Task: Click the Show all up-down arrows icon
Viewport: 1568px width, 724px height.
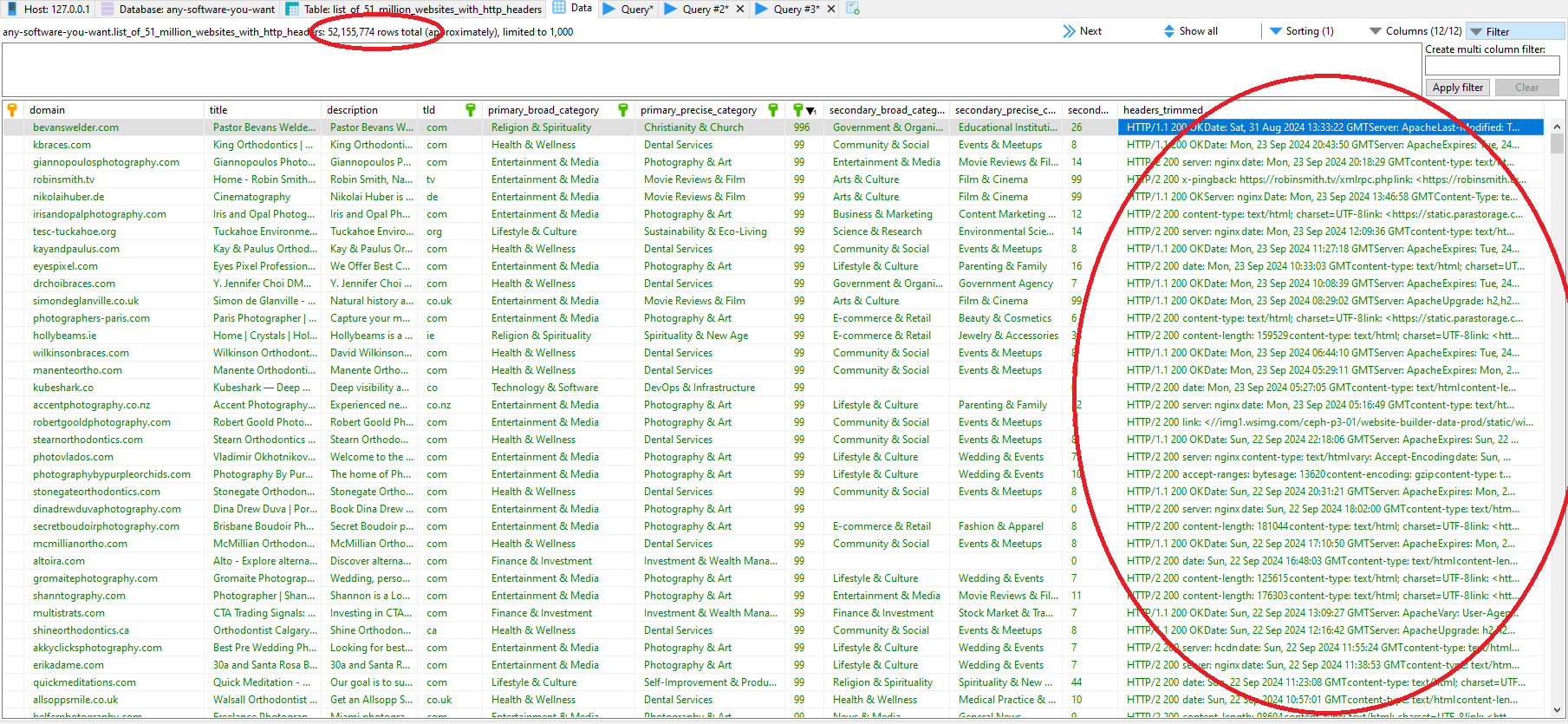Action: pos(1169,31)
